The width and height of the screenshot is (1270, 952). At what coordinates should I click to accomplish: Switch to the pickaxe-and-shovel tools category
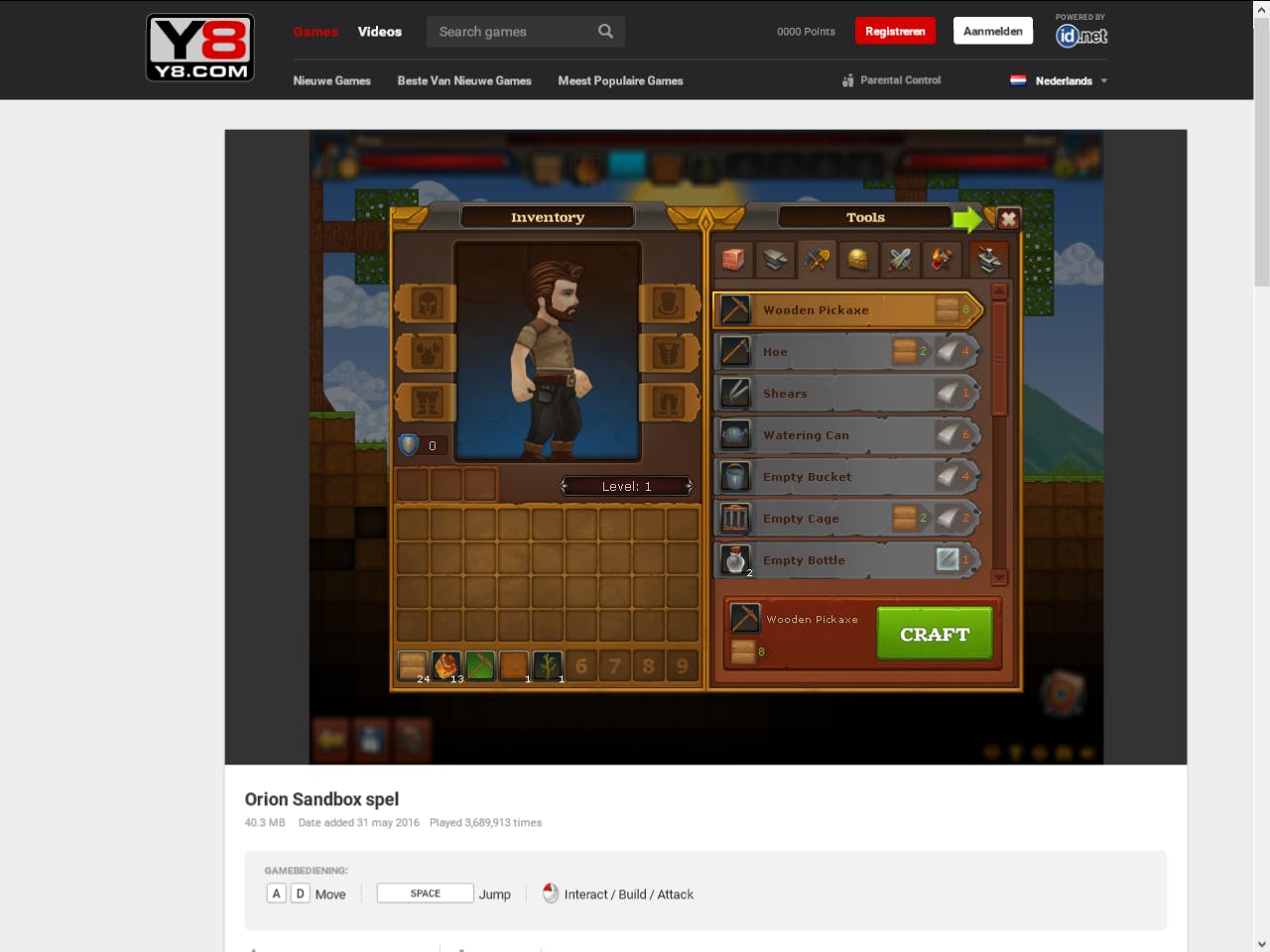pos(817,259)
